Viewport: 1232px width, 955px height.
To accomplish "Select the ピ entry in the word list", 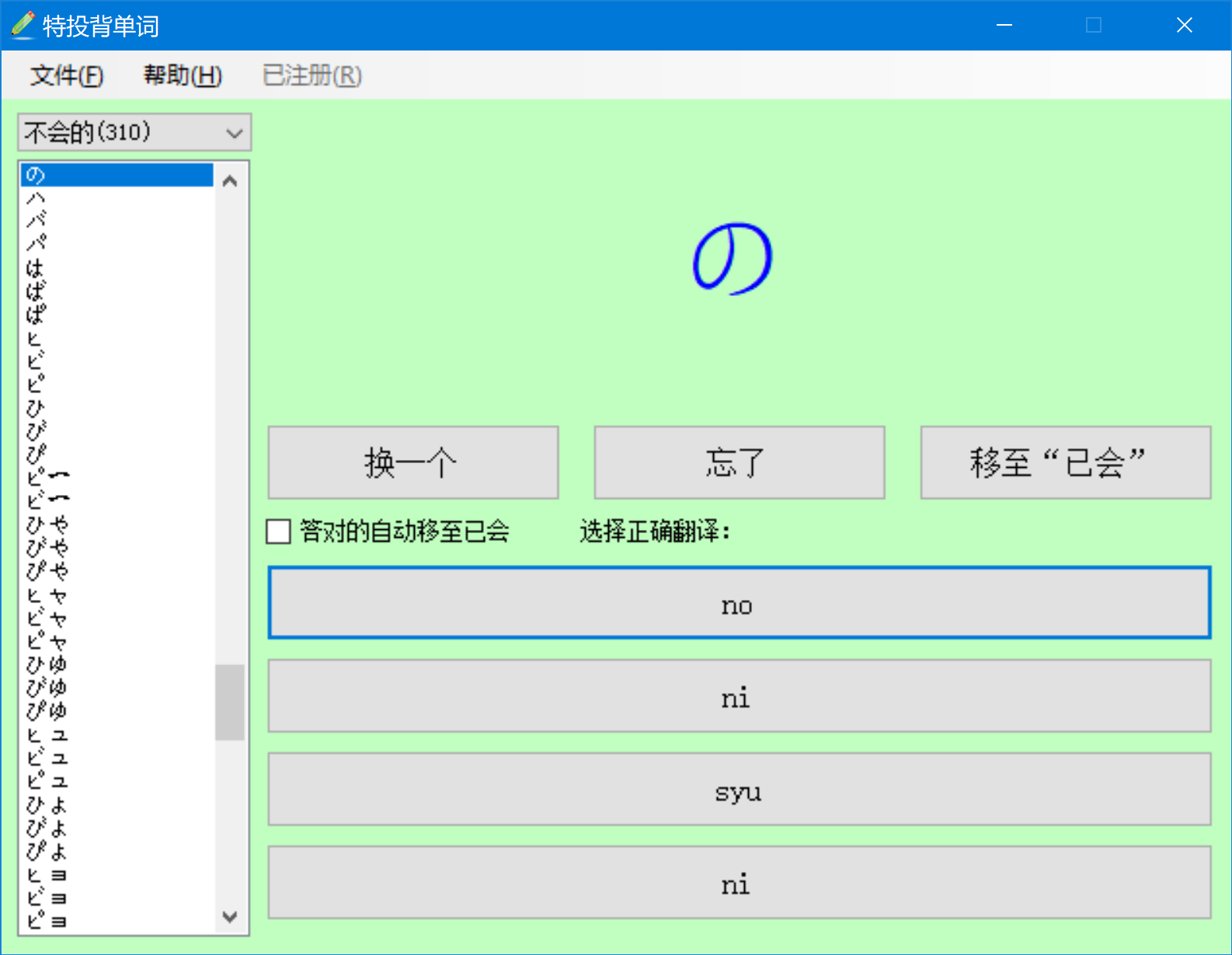I will click(x=117, y=385).
